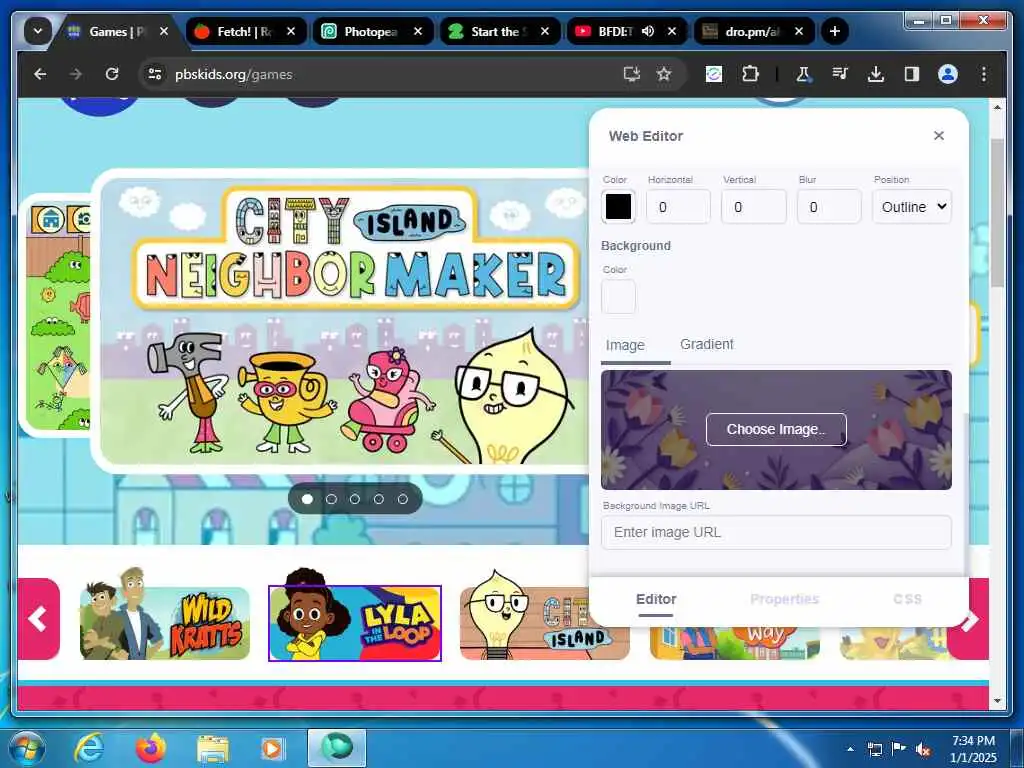Switch to the Properties bottom tab

click(x=784, y=600)
